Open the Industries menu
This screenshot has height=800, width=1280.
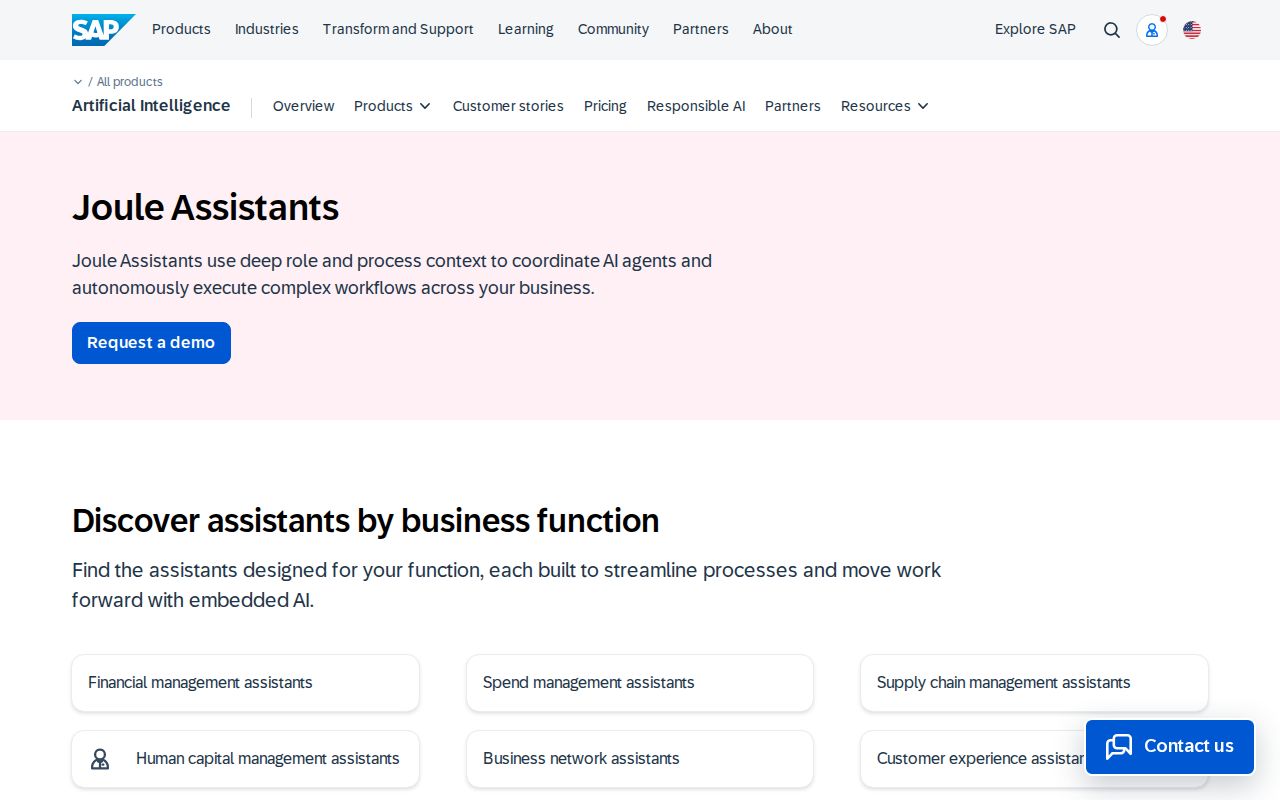(267, 29)
